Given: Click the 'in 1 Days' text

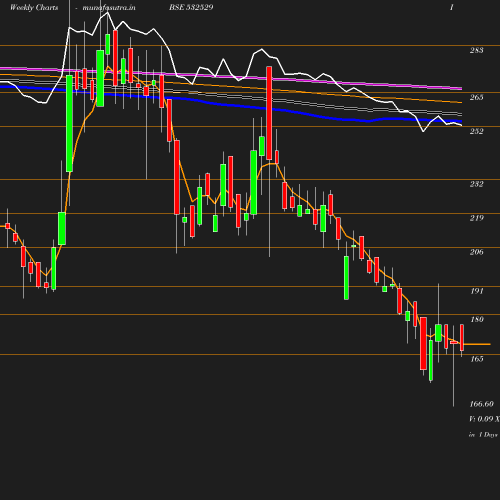Looking at the screenshot, I should pyautogui.click(x=483, y=435).
